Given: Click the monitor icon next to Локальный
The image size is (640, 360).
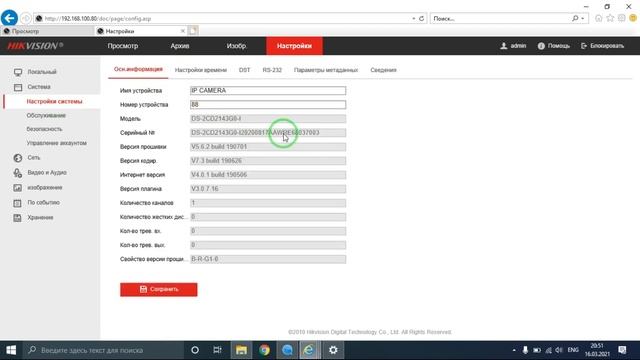Looking at the screenshot, I should pyautogui.click(x=18, y=72).
